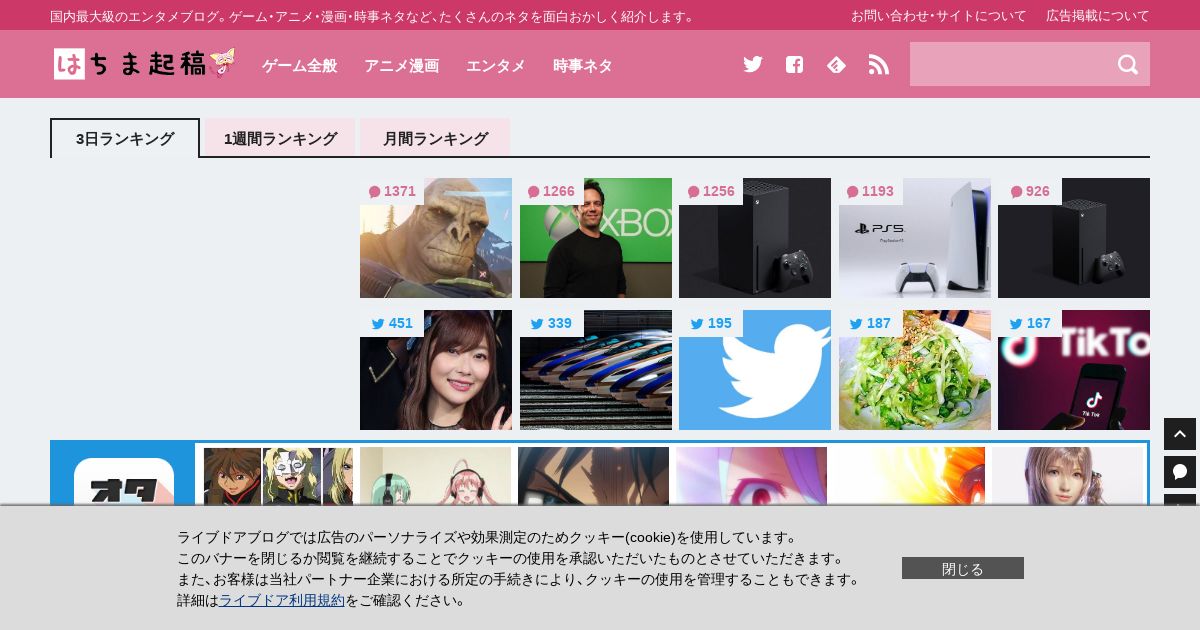Open the ゲーム全般 menu

(x=299, y=65)
